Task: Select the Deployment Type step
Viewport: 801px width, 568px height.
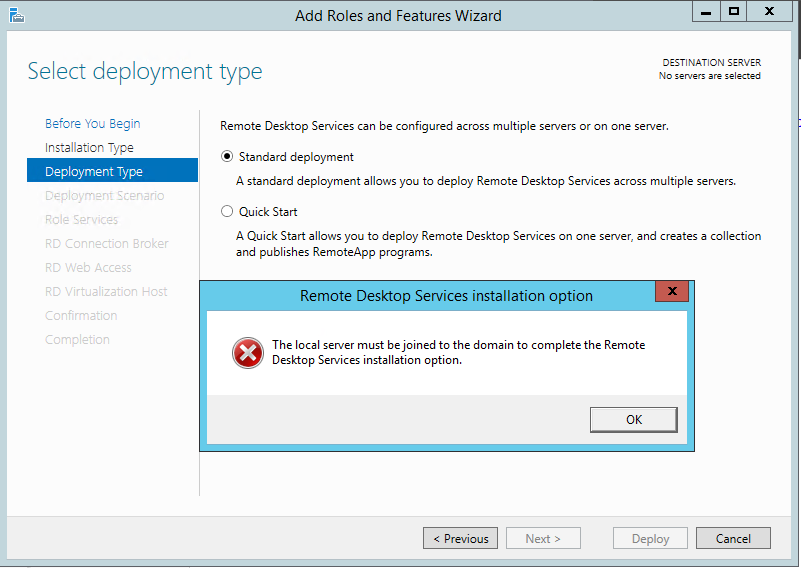Action: pos(112,170)
